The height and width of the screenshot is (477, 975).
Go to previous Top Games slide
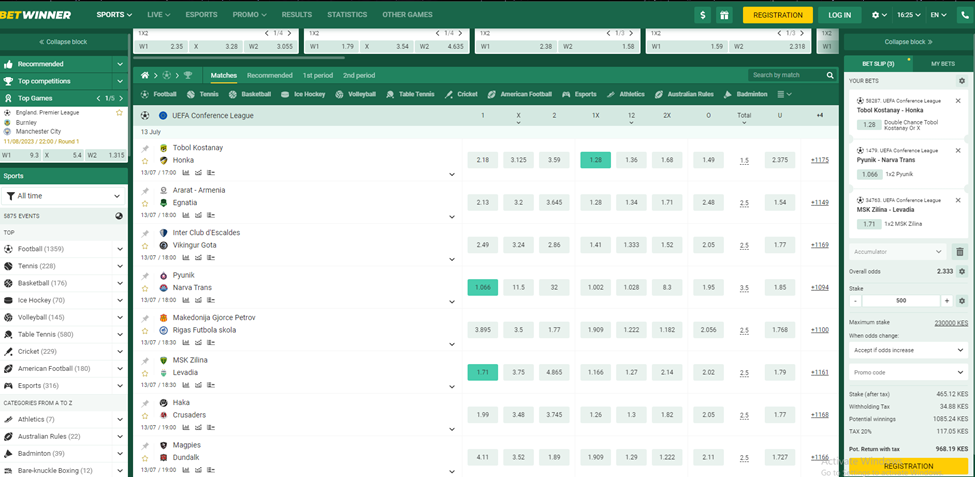[99, 98]
